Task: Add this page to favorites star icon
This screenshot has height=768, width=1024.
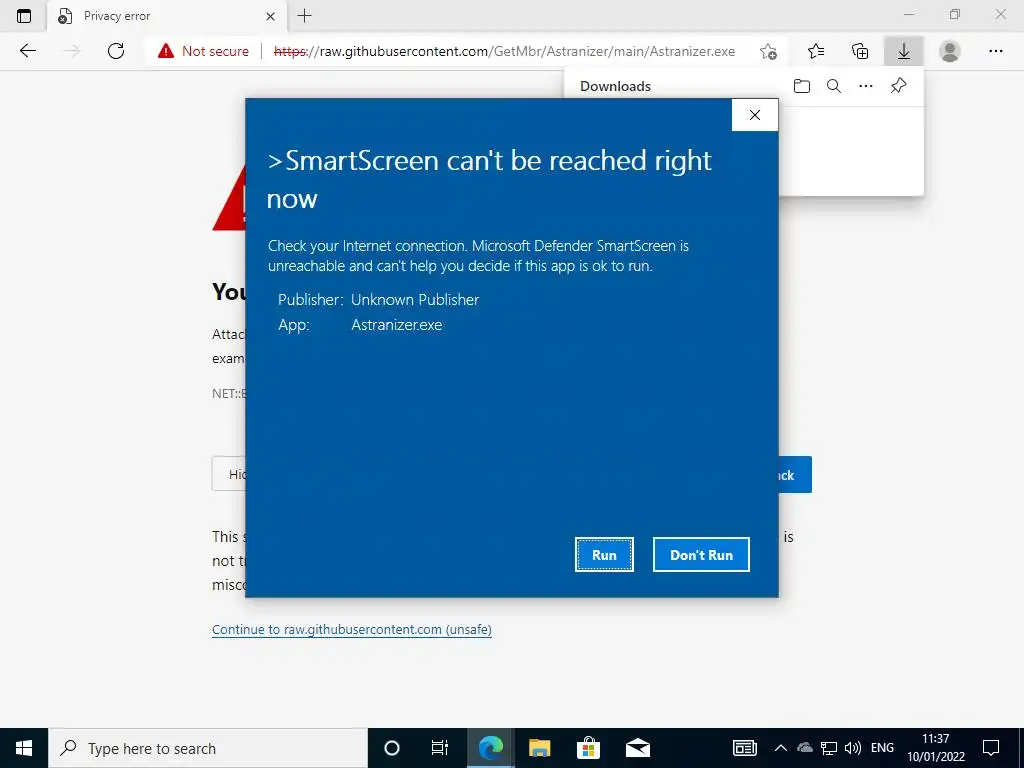Action: click(x=768, y=51)
